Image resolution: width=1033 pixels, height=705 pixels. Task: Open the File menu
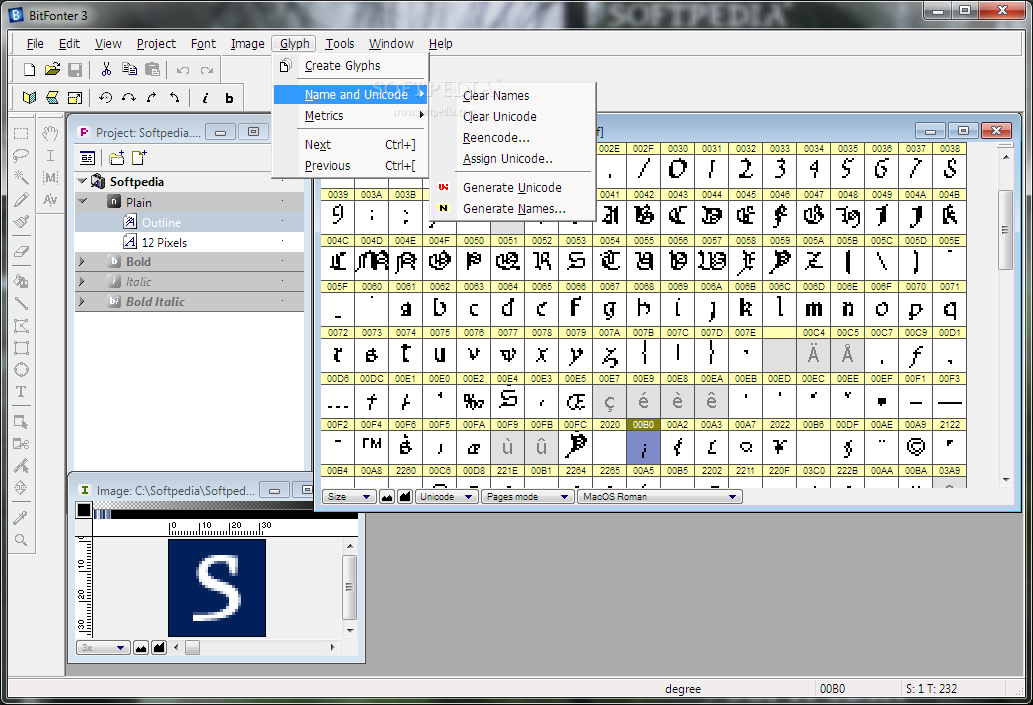click(x=35, y=43)
